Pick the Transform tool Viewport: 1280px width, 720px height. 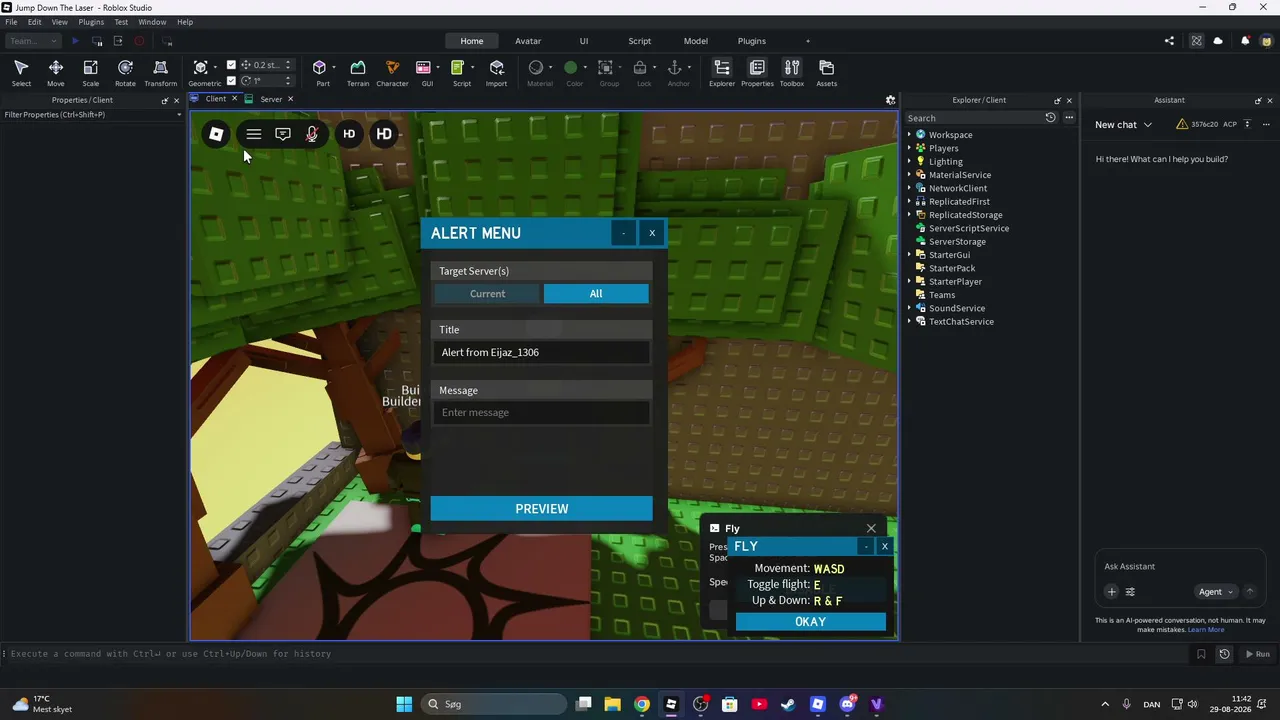[x=160, y=73]
